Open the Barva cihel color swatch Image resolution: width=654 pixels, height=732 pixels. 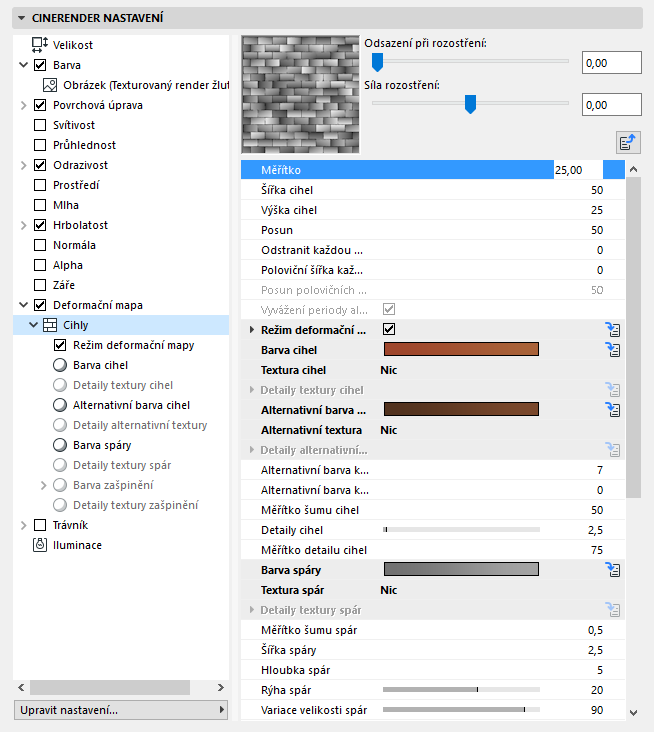point(461,349)
